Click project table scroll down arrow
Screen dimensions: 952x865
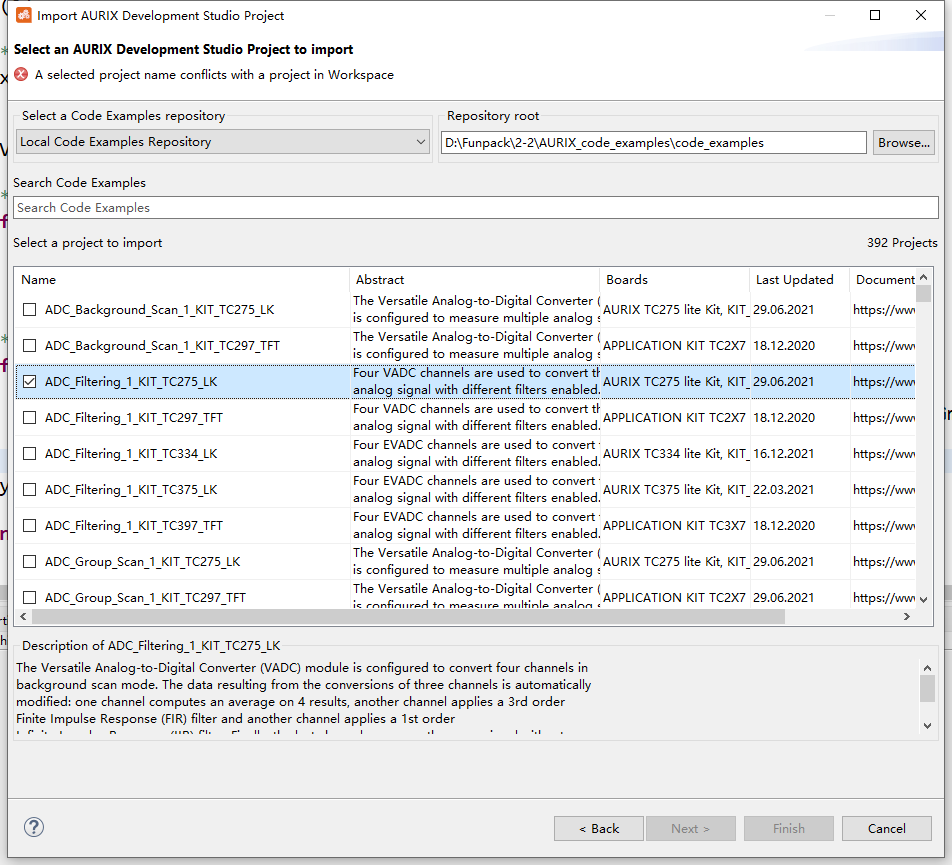click(923, 600)
